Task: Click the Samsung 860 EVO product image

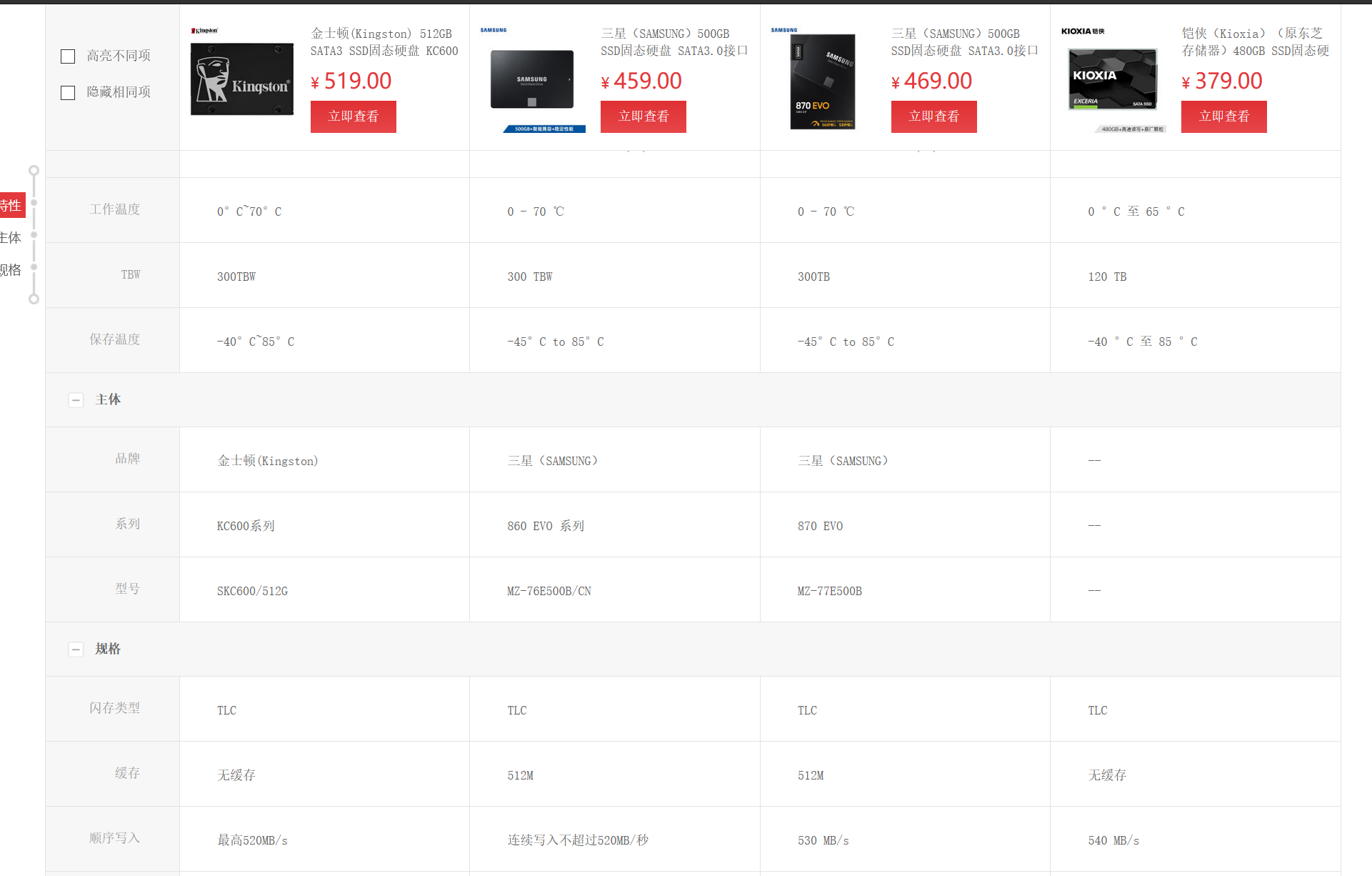Action: click(x=532, y=79)
